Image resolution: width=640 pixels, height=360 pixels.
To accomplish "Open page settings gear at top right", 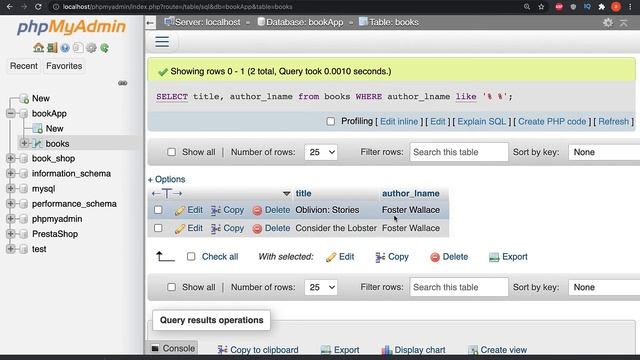I will pyautogui.click(x=608, y=22).
